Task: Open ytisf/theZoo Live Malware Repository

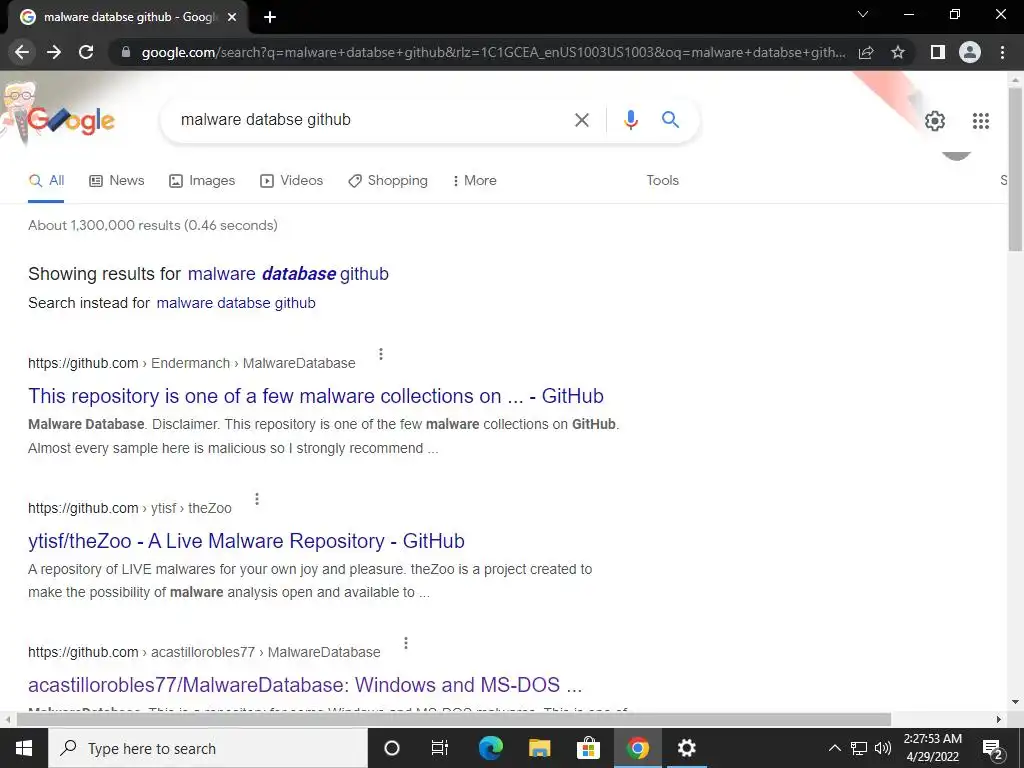Action: point(246,541)
